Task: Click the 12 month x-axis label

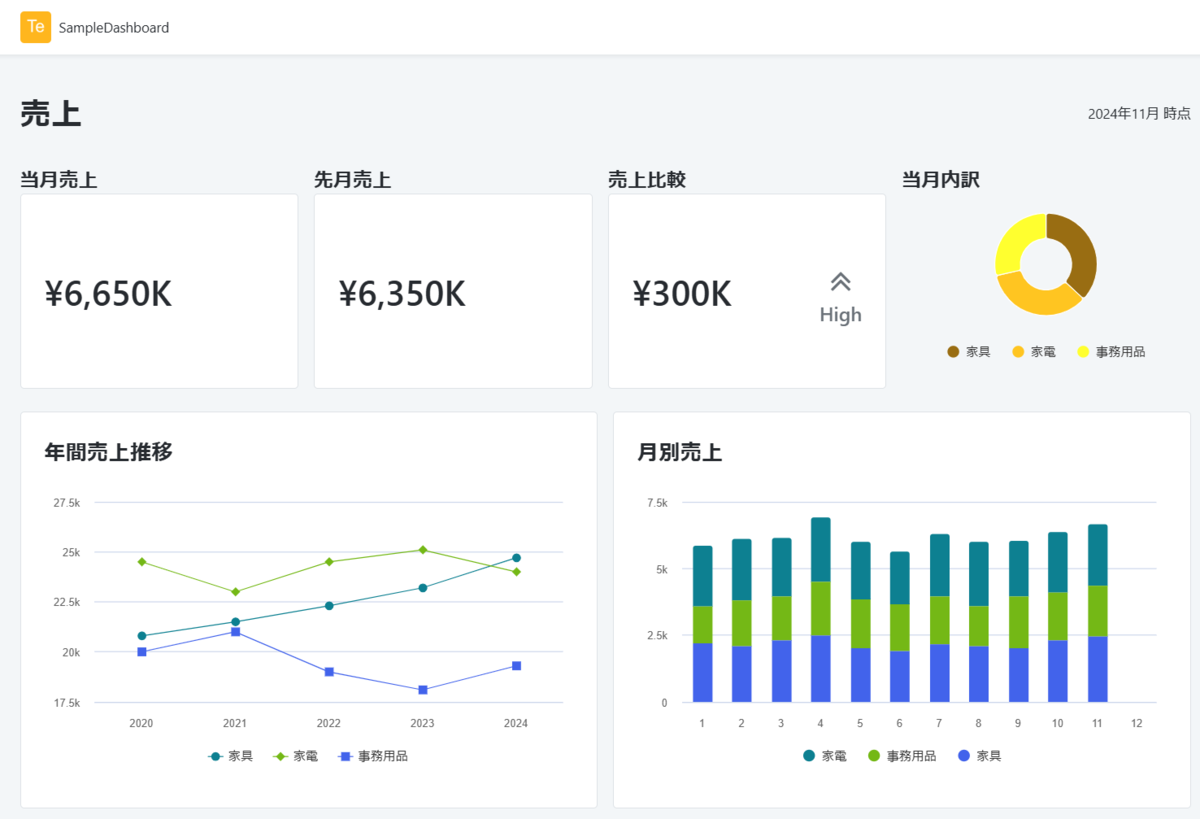Action: pyautogui.click(x=1137, y=723)
